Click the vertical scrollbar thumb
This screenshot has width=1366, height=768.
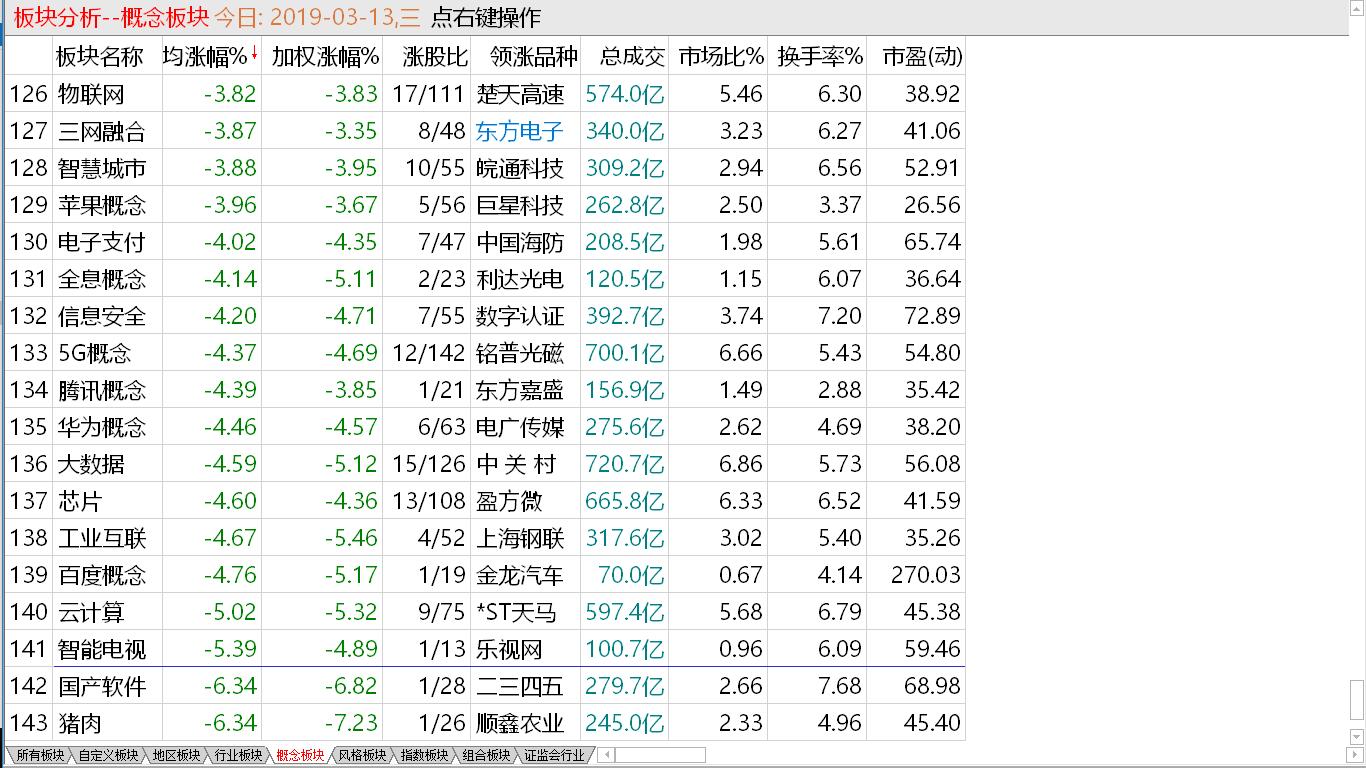1357,699
